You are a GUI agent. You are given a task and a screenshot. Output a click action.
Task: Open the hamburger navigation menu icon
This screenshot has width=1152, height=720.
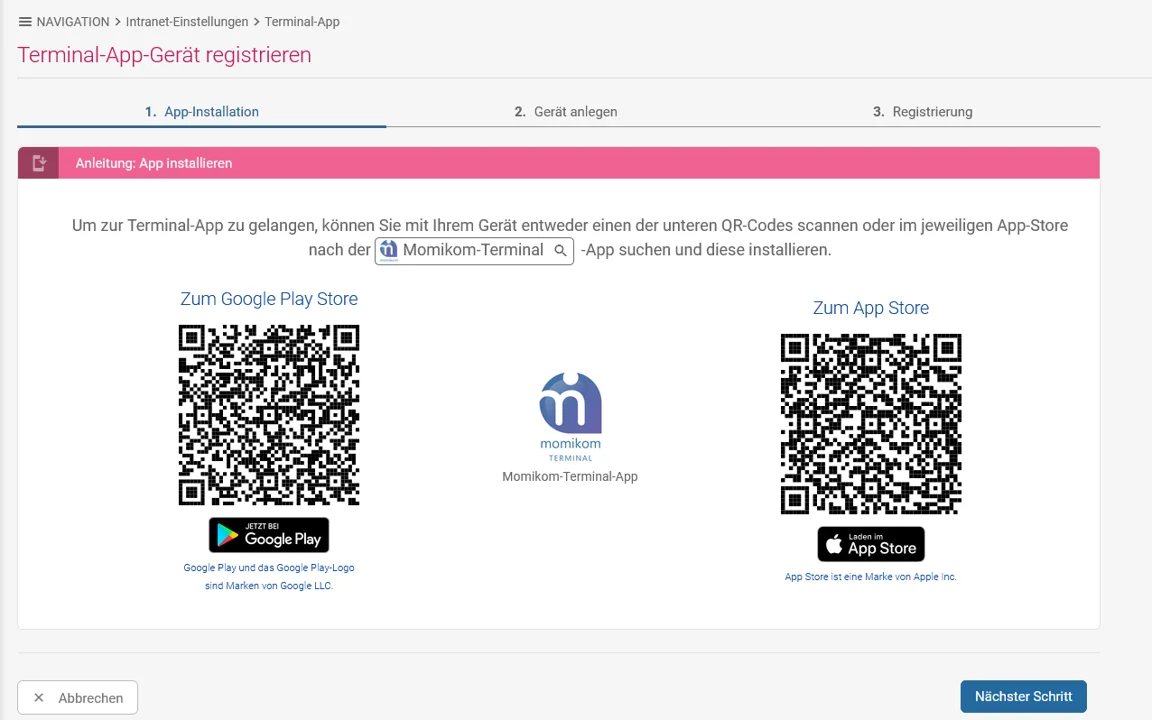(25, 22)
